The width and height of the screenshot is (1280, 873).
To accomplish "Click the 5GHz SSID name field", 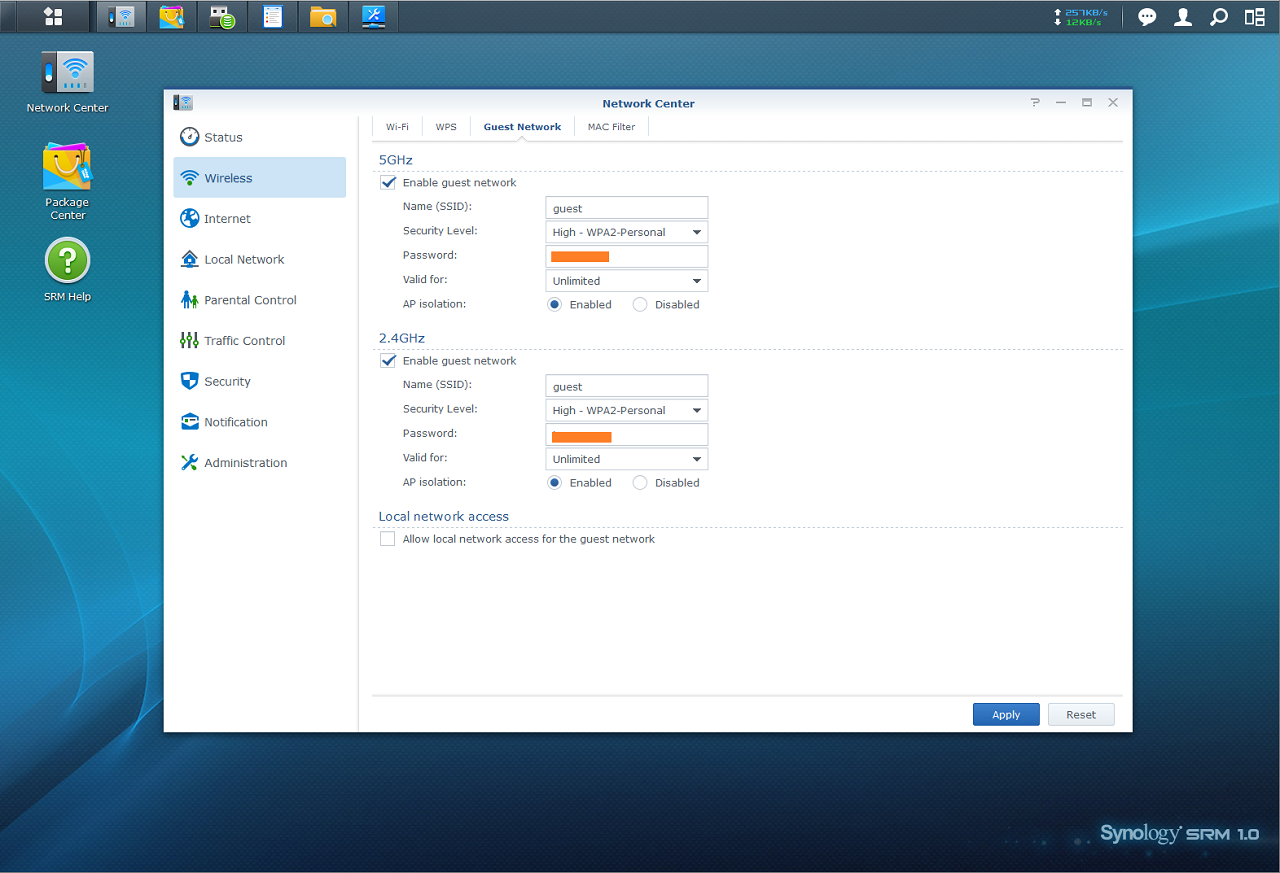I will pyautogui.click(x=627, y=208).
